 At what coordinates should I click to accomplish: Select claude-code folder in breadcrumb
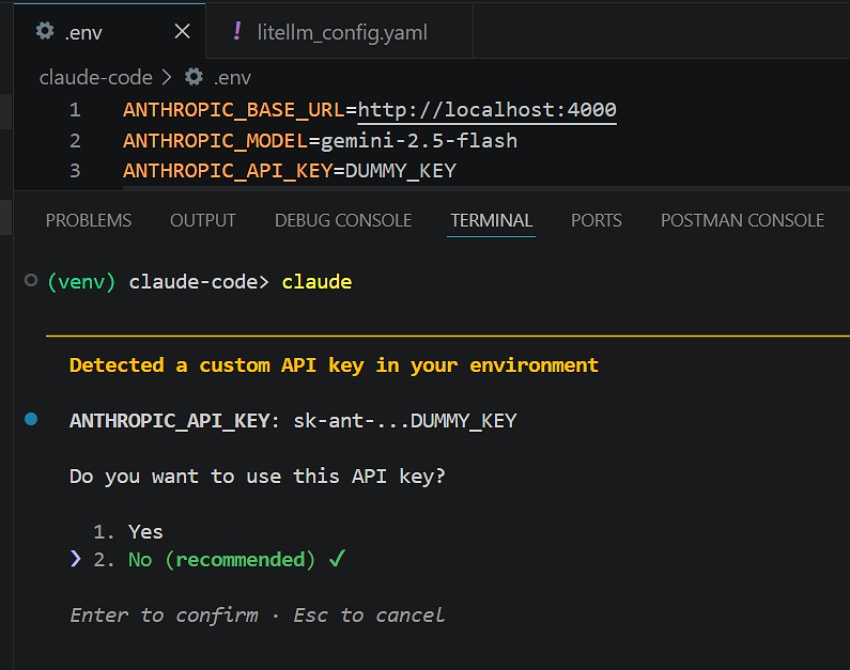(95, 78)
